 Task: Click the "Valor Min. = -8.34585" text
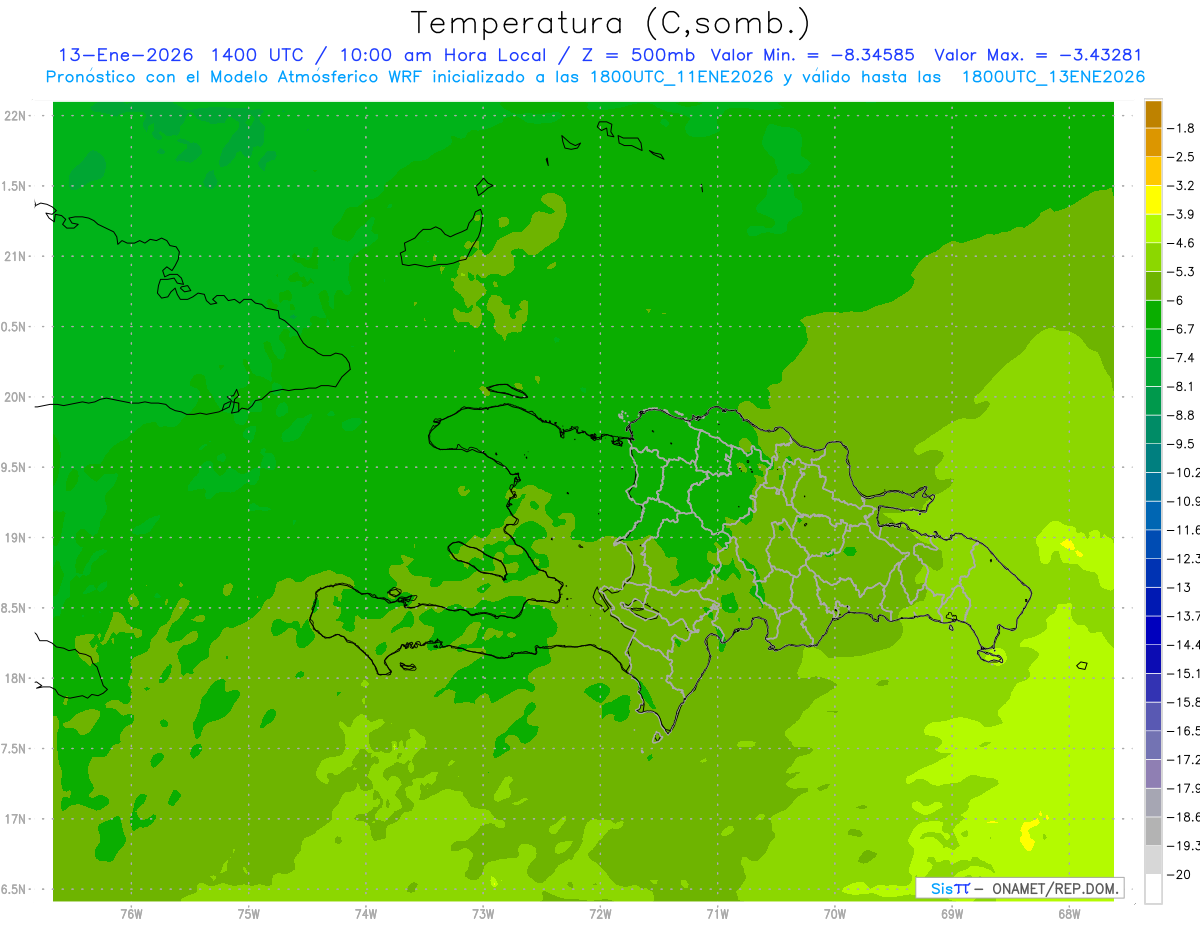tap(813, 56)
